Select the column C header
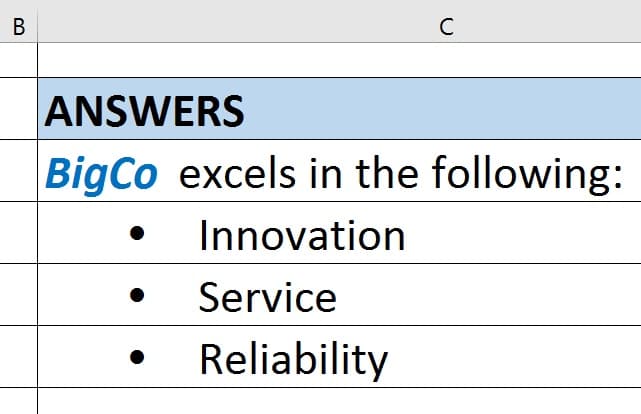 pos(339,21)
